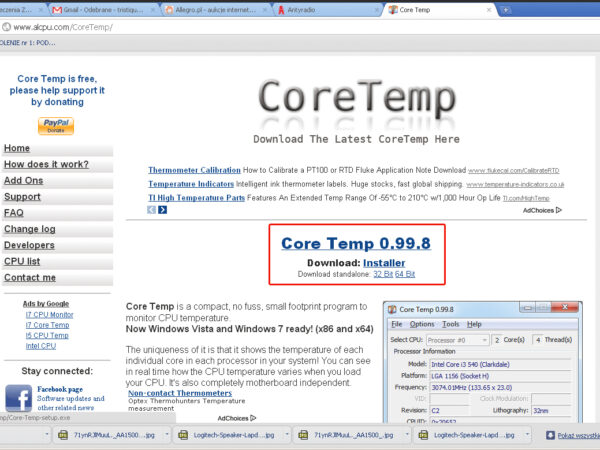Click the previous ad arrow icon
This screenshot has width=600, height=450.
point(152,209)
